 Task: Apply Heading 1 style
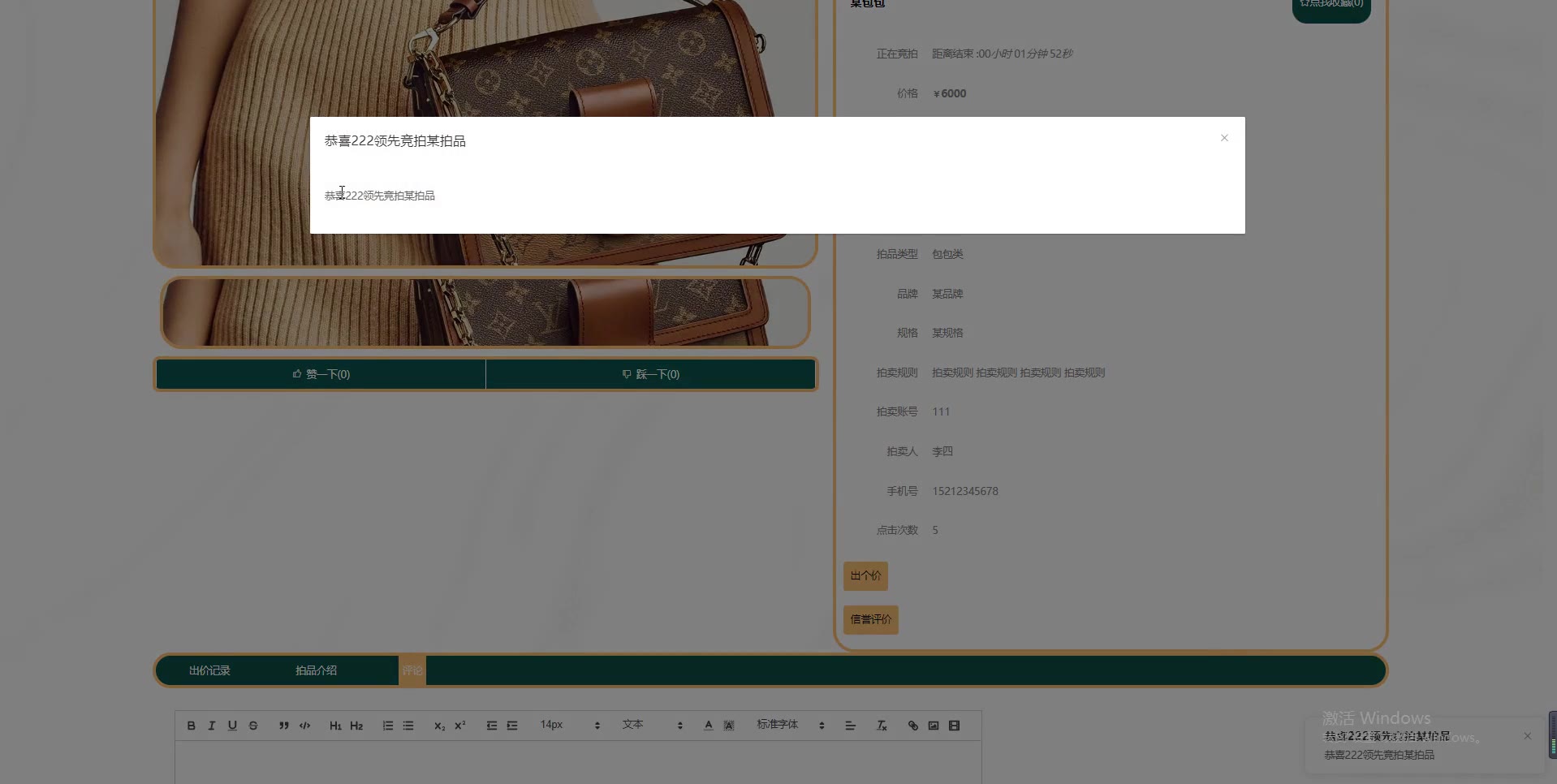click(335, 726)
